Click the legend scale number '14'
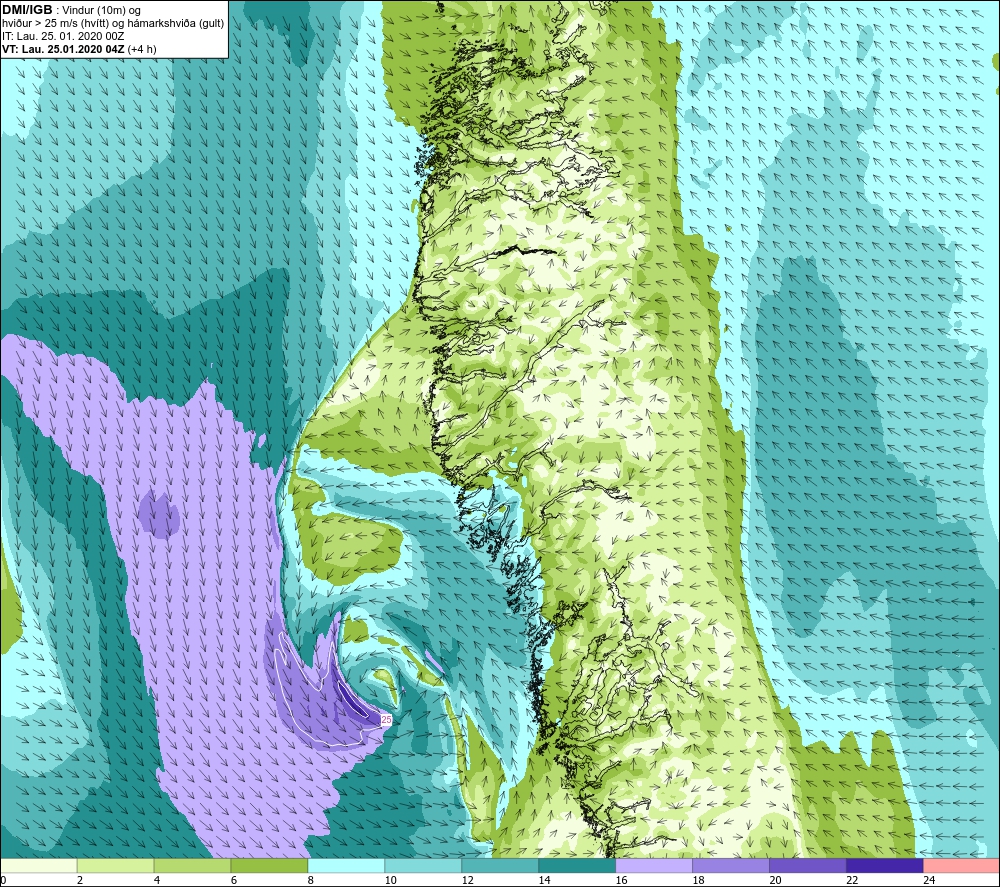1000x887 pixels. (544, 880)
